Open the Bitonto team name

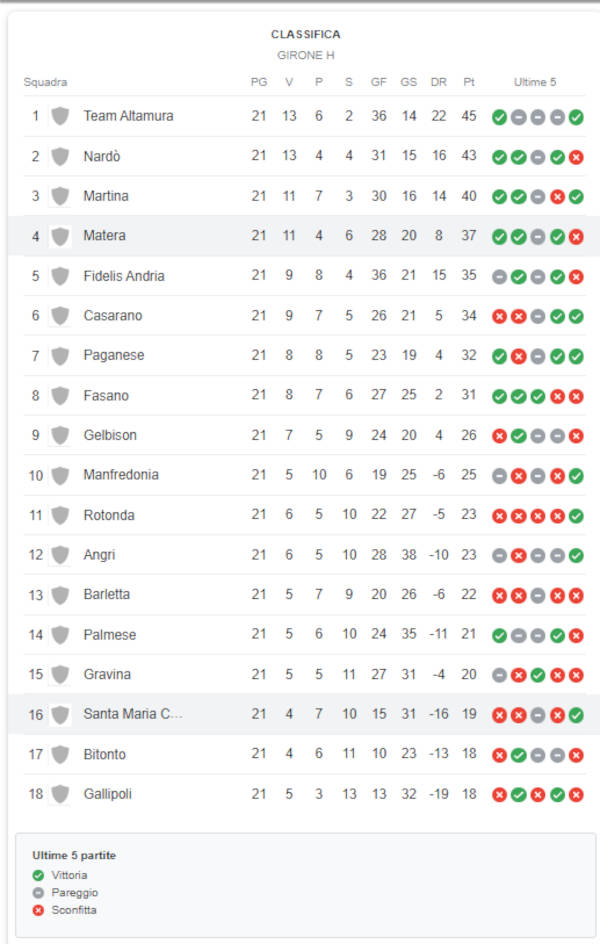[x=105, y=754]
